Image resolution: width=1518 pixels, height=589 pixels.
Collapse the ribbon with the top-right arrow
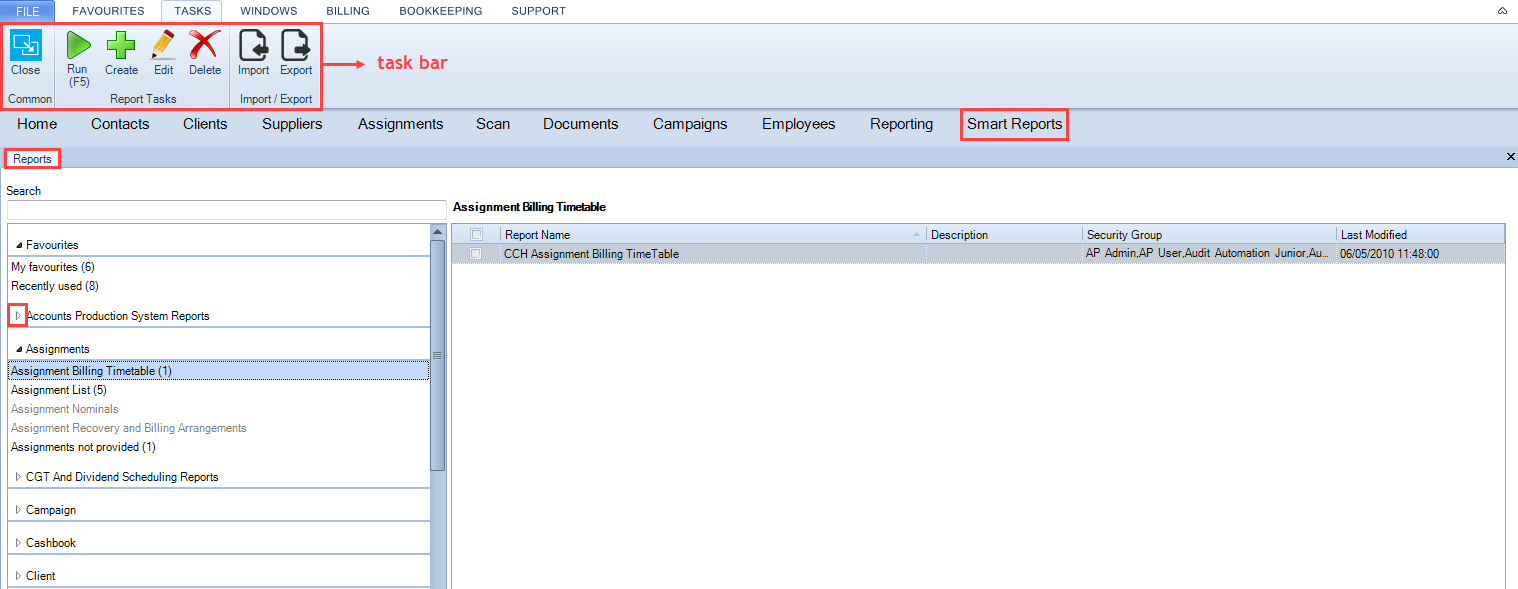click(x=1502, y=11)
